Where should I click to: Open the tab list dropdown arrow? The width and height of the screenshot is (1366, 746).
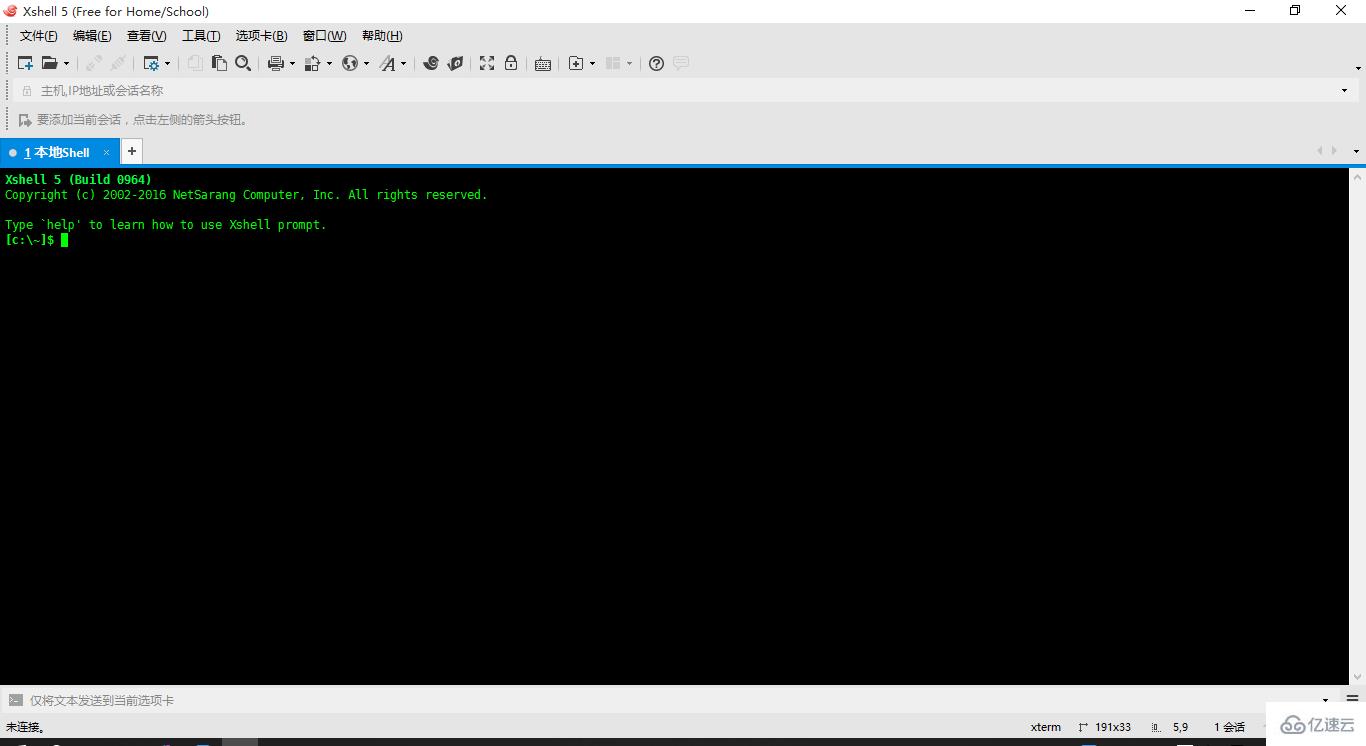tap(1356, 152)
